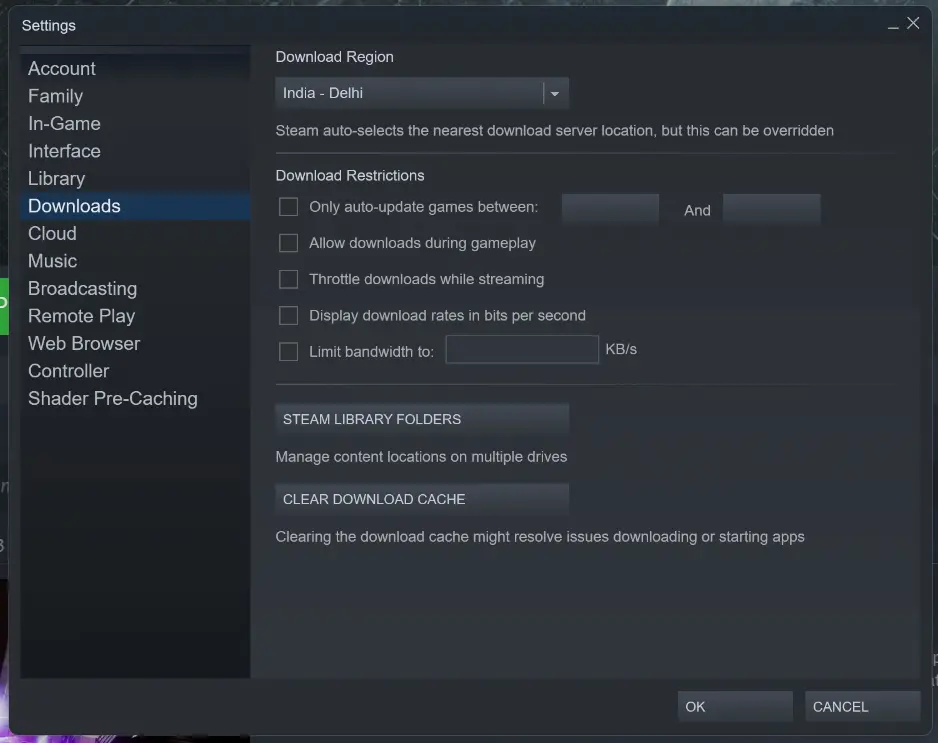Image resolution: width=938 pixels, height=743 pixels.
Task: Open Cloud settings
Action: (x=52, y=233)
